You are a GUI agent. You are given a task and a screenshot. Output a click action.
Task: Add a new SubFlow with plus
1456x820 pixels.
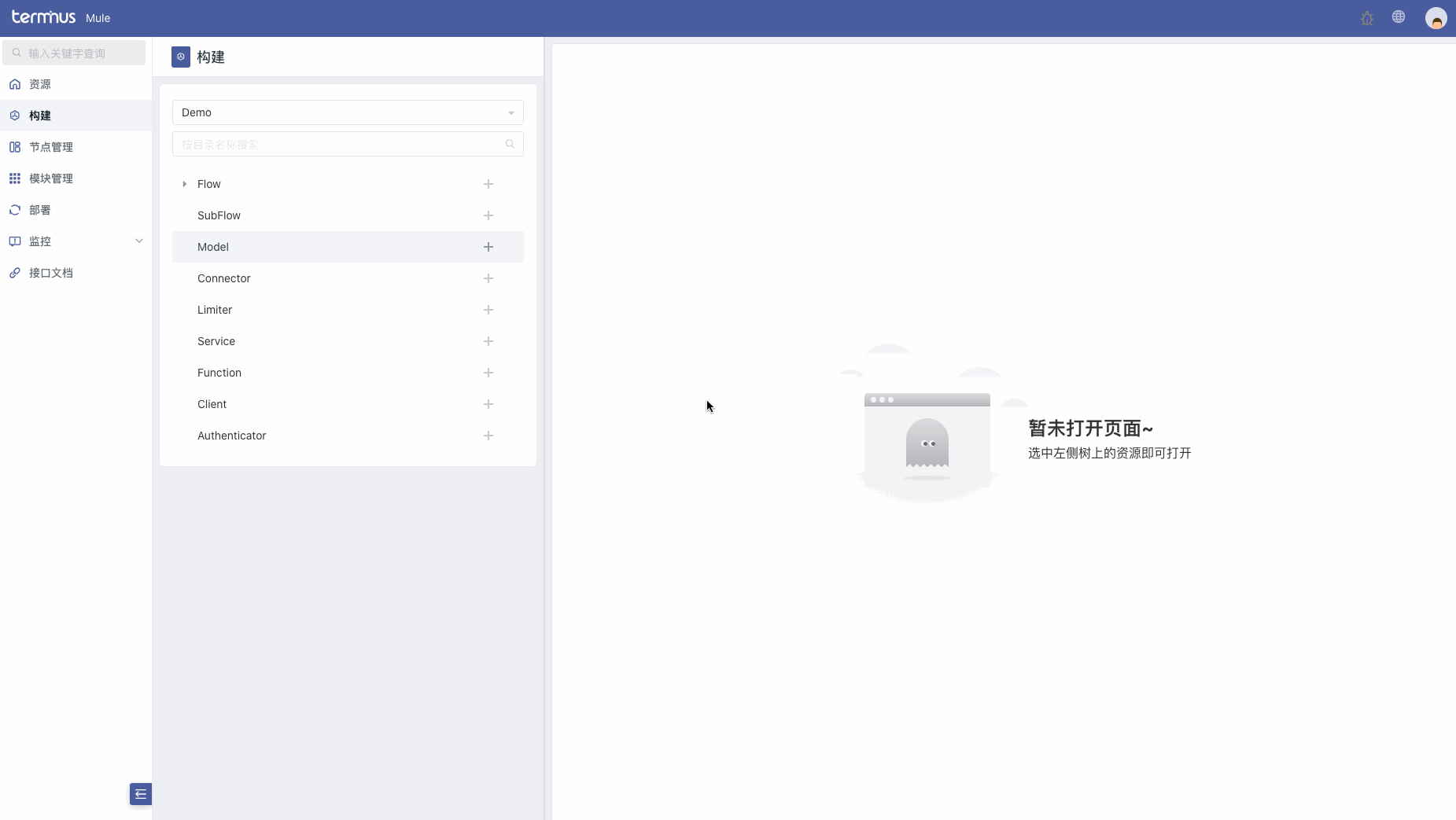click(x=488, y=215)
